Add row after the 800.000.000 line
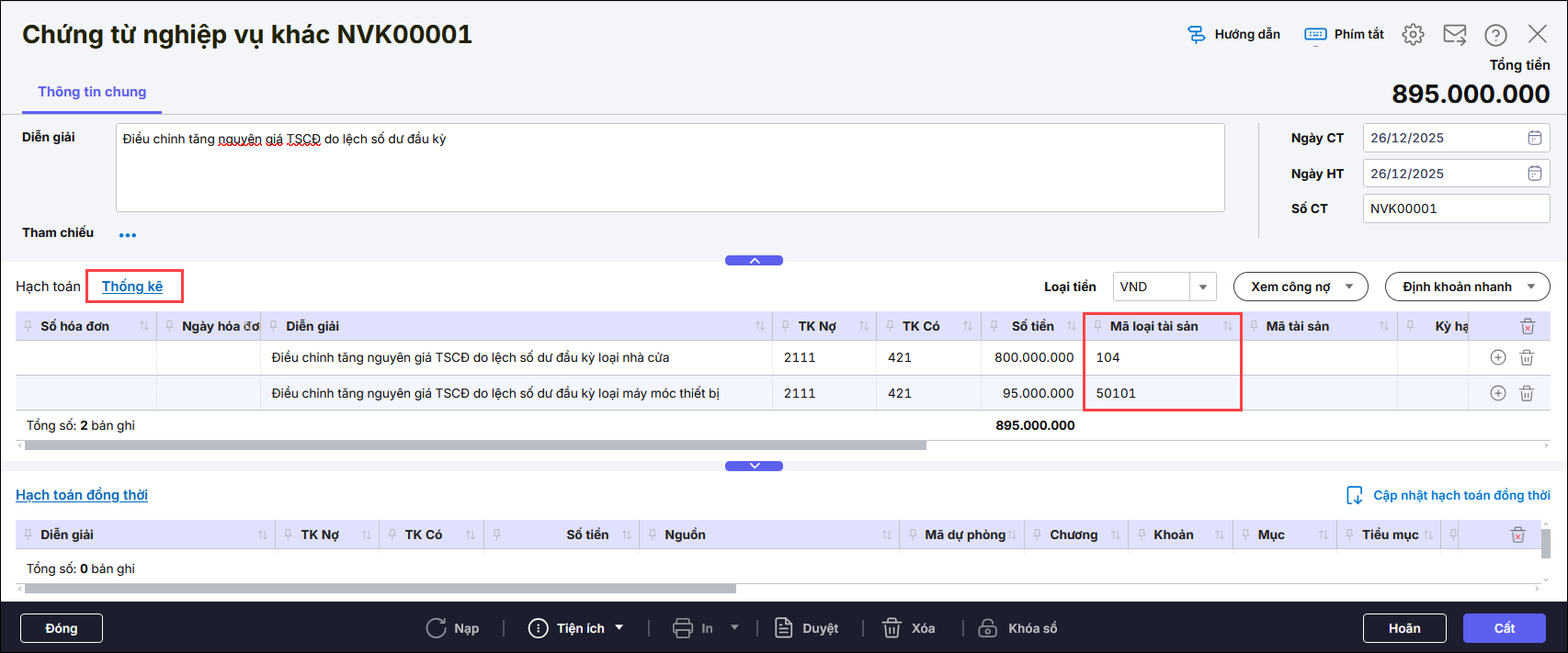The width and height of the screenshot is (1568, 653). 1497,357
